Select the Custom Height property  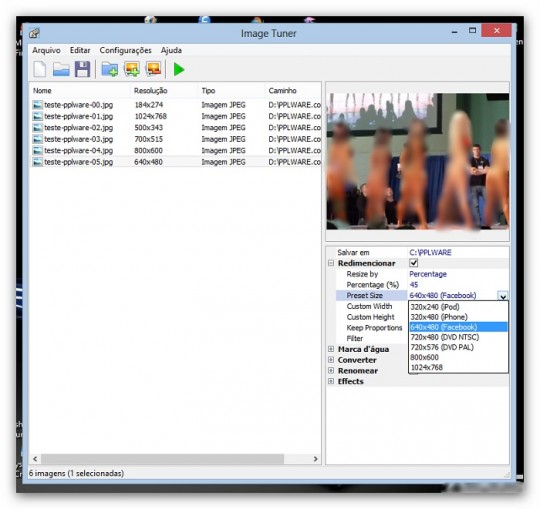370,317
